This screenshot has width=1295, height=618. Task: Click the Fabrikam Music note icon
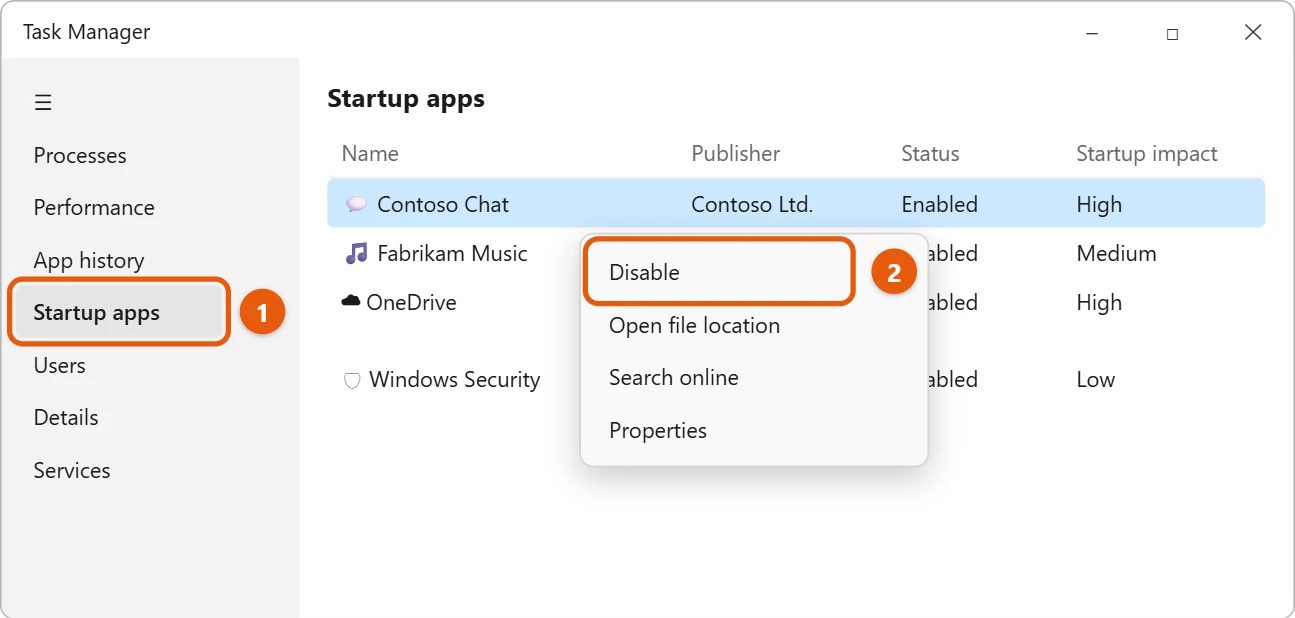(356, 253)
